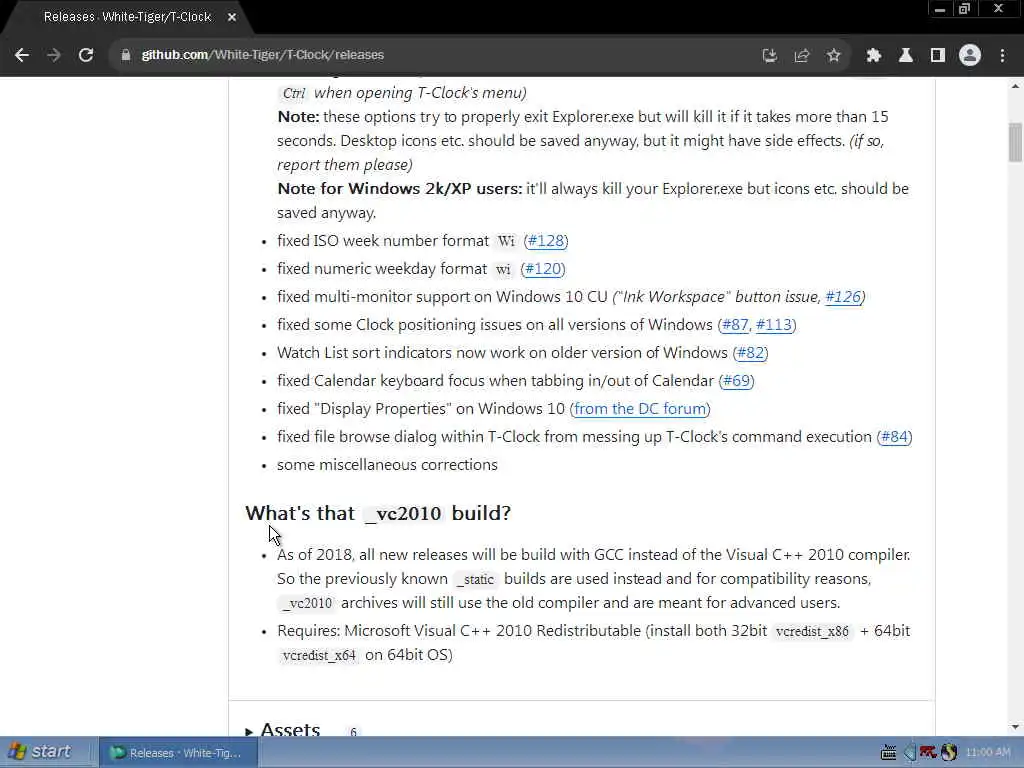Open issue link #128

546,241
